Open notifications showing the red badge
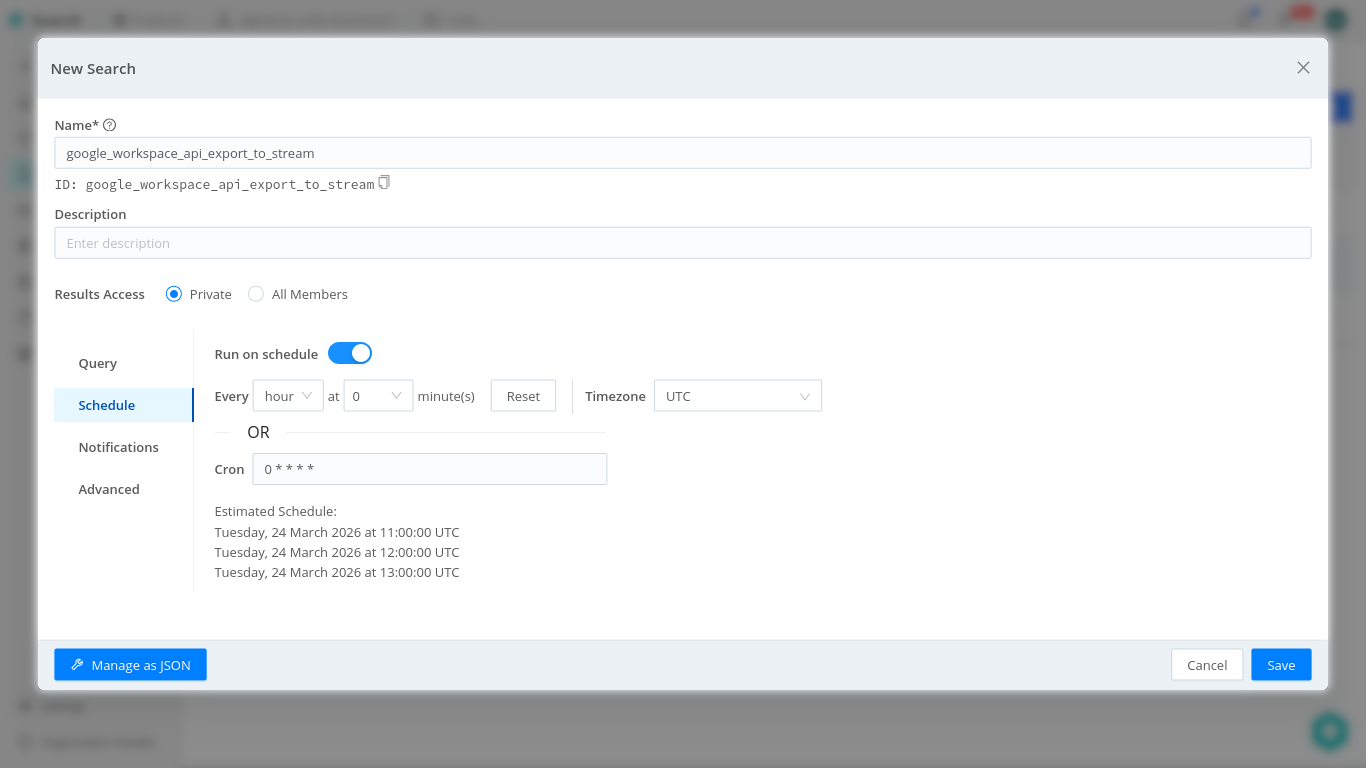 (1297, 19)
